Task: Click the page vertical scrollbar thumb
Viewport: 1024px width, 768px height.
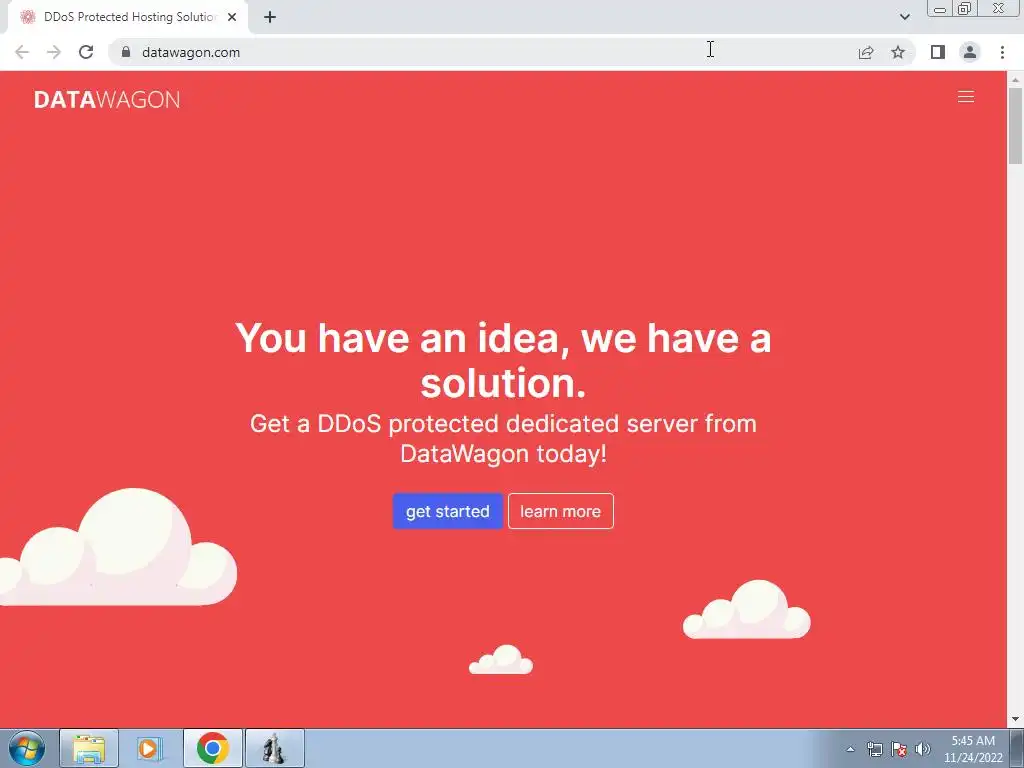Action: [1015, 126]
